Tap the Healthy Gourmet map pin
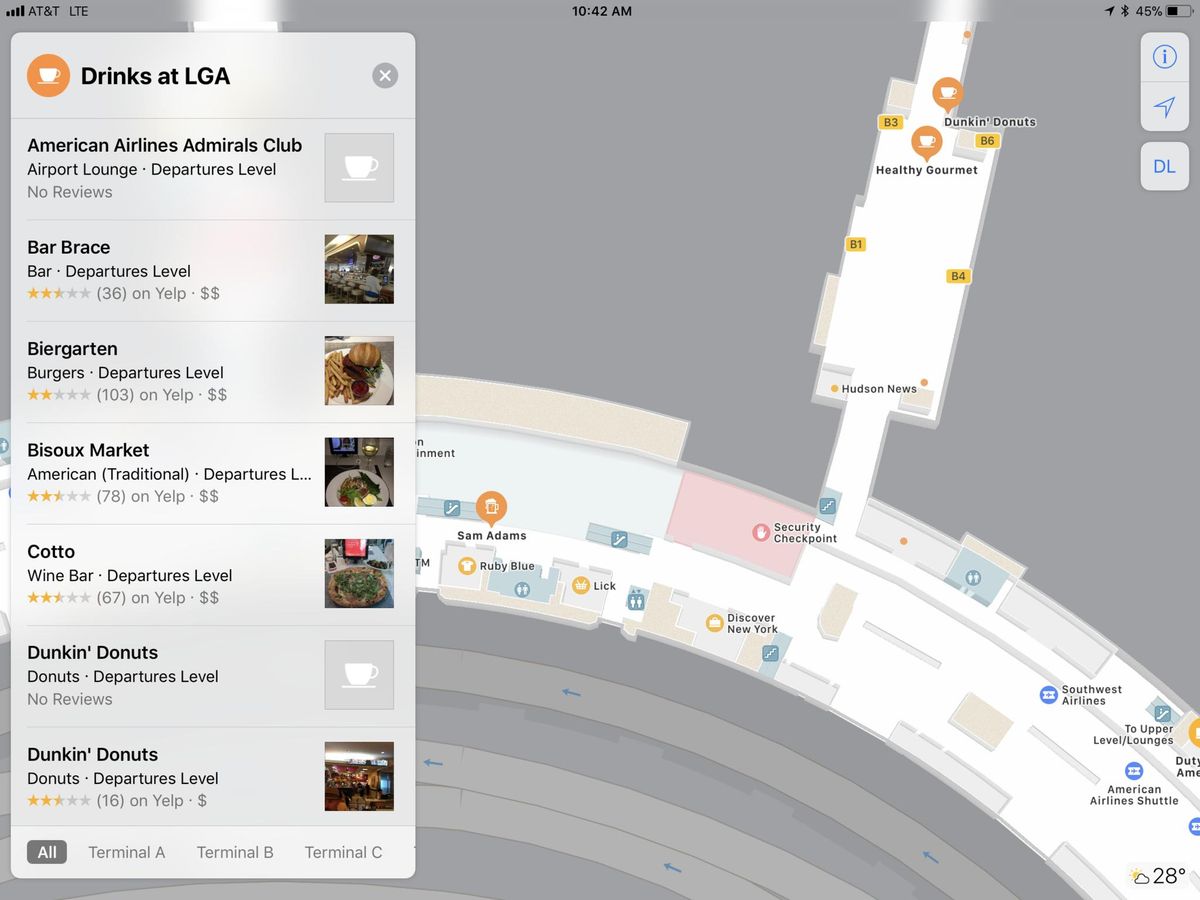Image resolution: width=1200 pixels, height=900 pixels. 927,143
